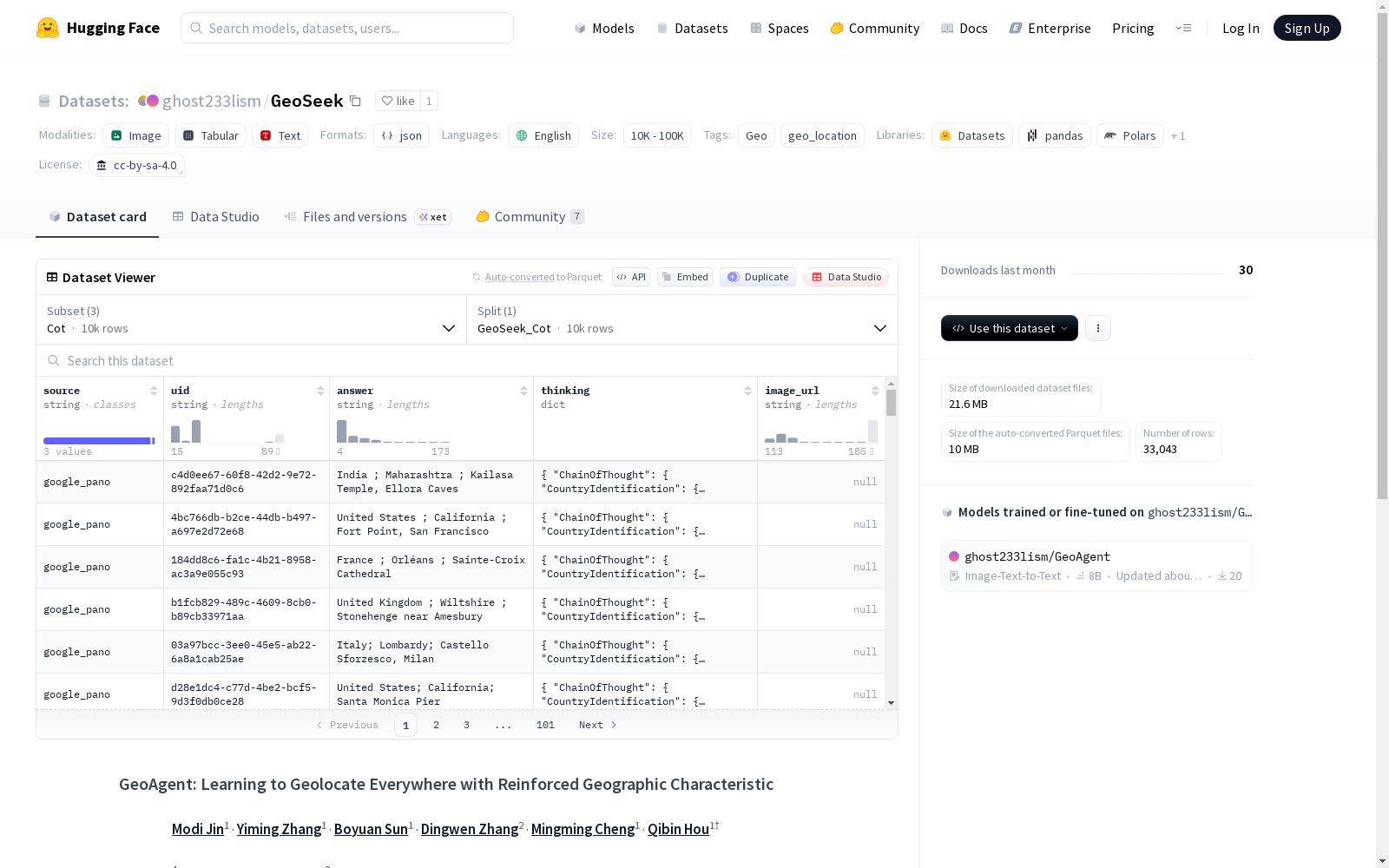Open the ghost233lism/GeoAgent model card
Screen dimensions: 1389x868
(x=1096, y=566)
